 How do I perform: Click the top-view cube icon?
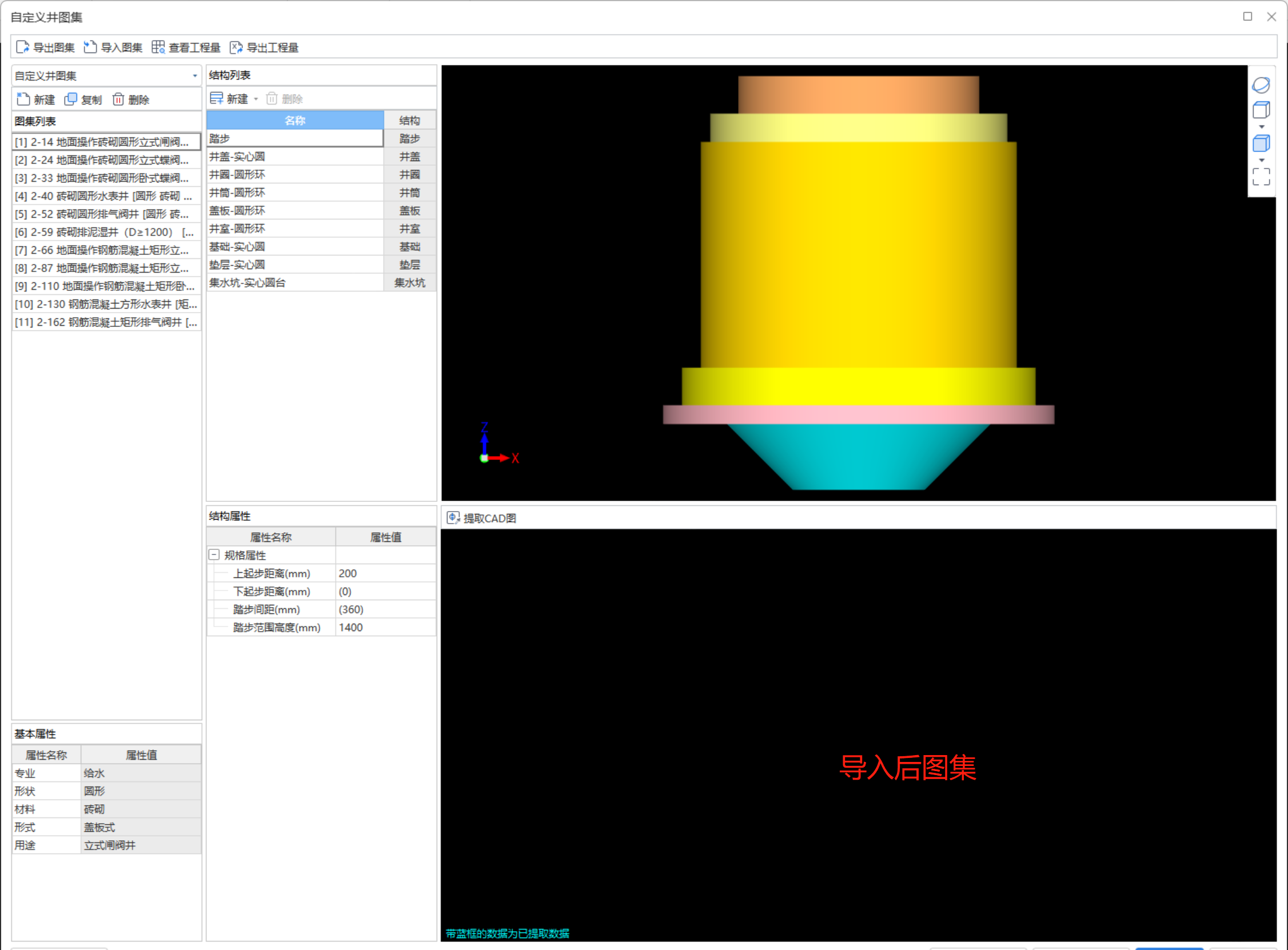coord(1261,110)
